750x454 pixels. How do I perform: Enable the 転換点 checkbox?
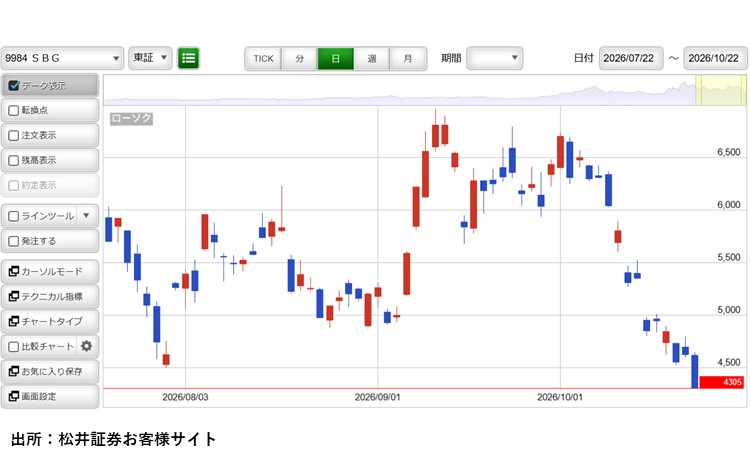[14, 111]
